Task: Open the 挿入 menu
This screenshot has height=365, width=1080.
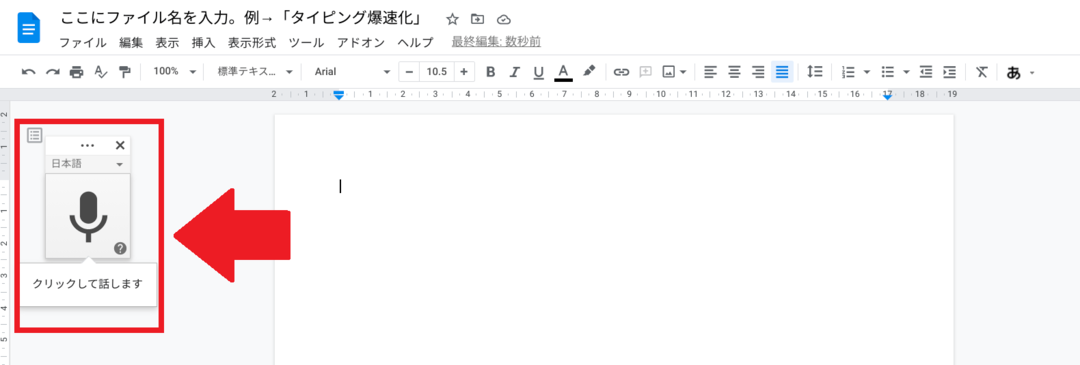Action: [x=203, y=43]
